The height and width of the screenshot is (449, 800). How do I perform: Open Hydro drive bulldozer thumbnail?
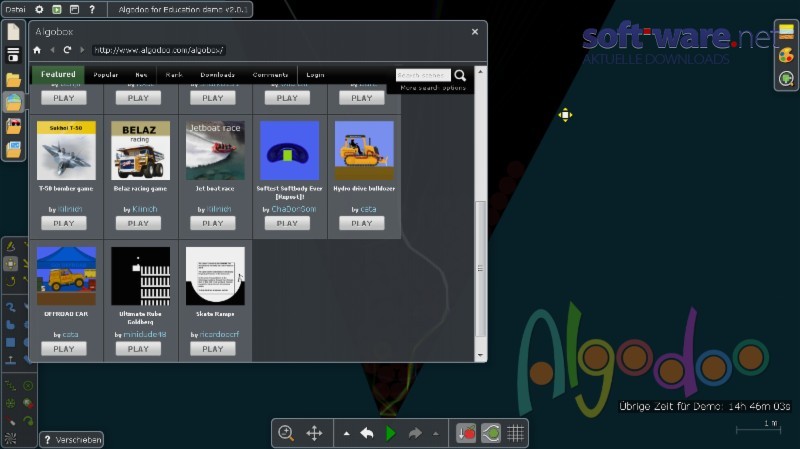[x=364, y=150]
